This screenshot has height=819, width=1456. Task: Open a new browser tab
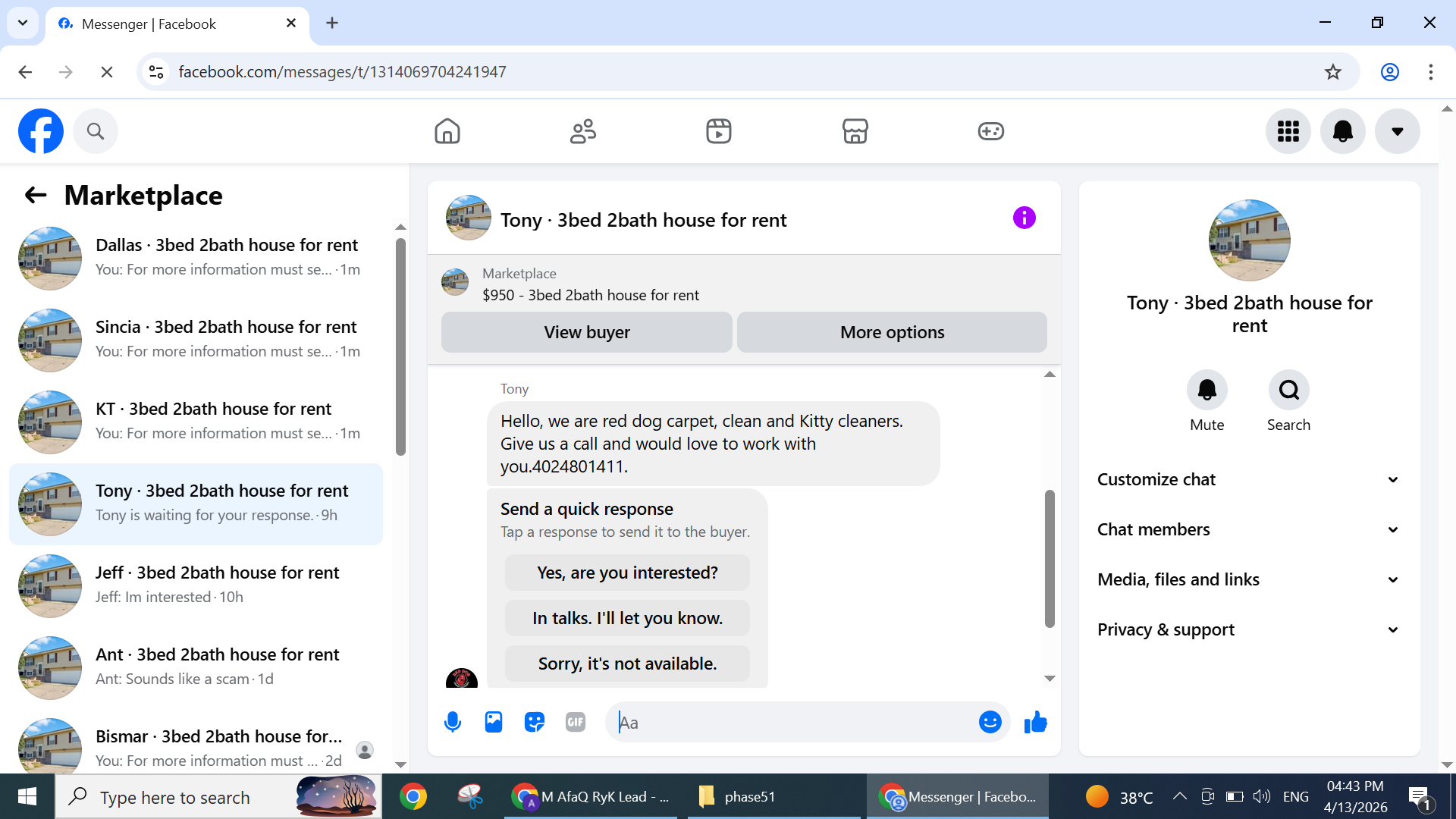(x=331, y=24)
